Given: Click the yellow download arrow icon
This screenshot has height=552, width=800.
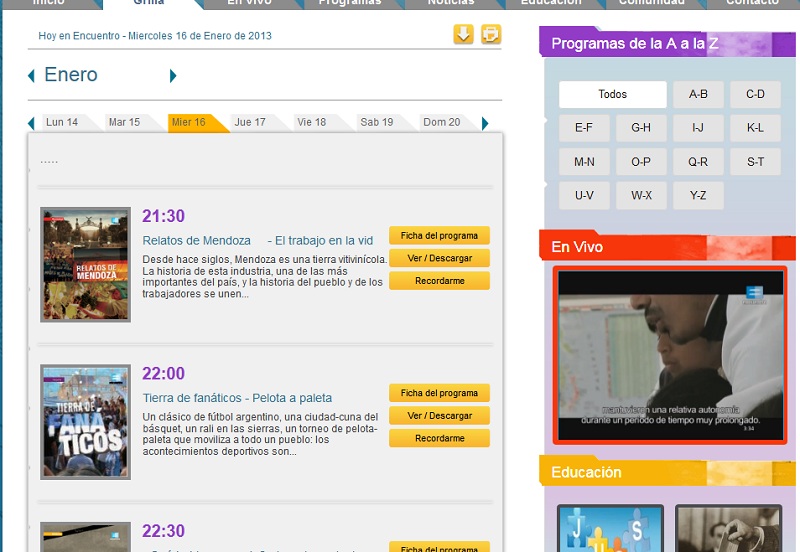Looking at the screenshot, I should click(463, 35).
